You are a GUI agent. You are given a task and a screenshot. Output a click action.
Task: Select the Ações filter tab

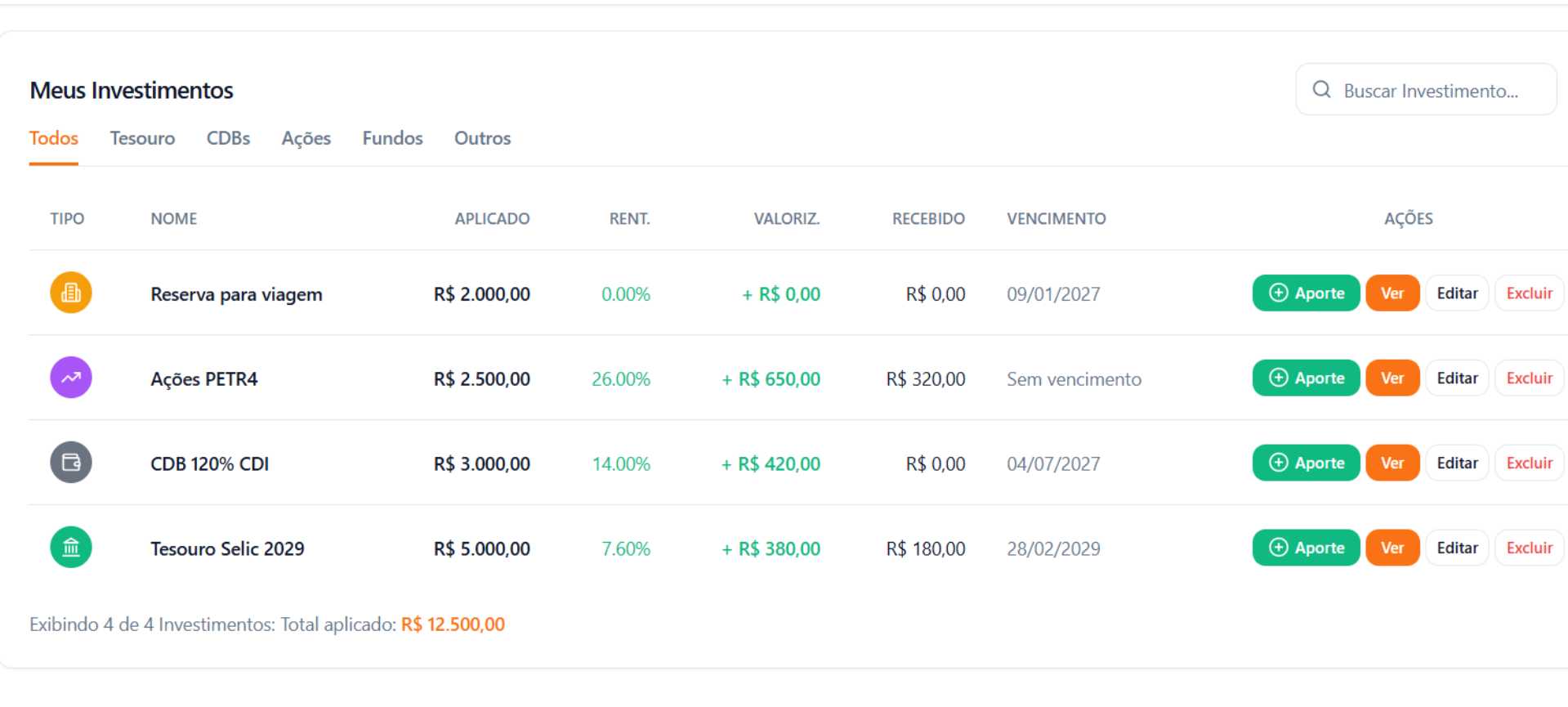click(x=306, y=138)
